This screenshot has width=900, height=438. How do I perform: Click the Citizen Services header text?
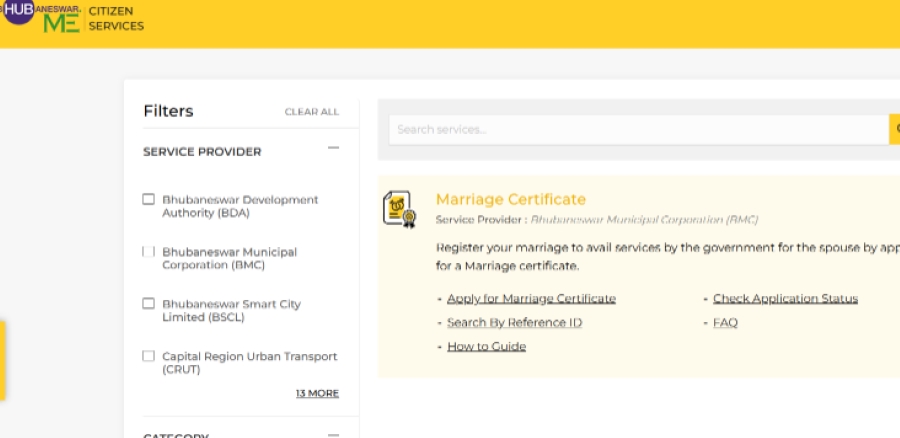(116, 18)
